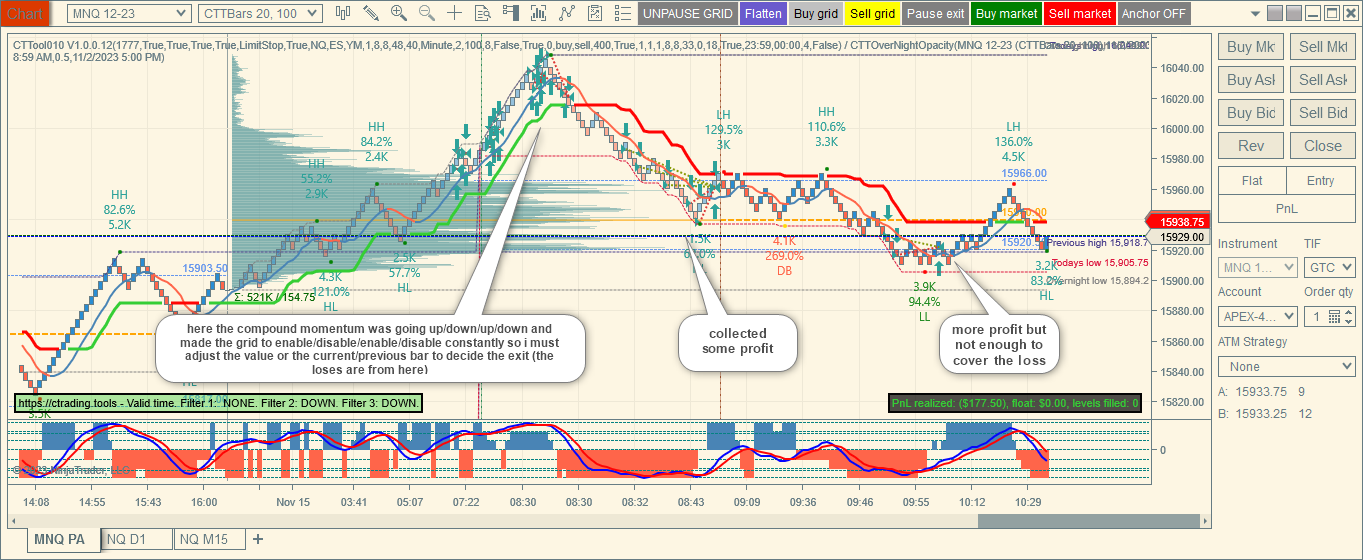The width and height of the screenshot is (1363, 560).
Task: Select the PnL tab in trader panel
Action: coord(1287,209)
